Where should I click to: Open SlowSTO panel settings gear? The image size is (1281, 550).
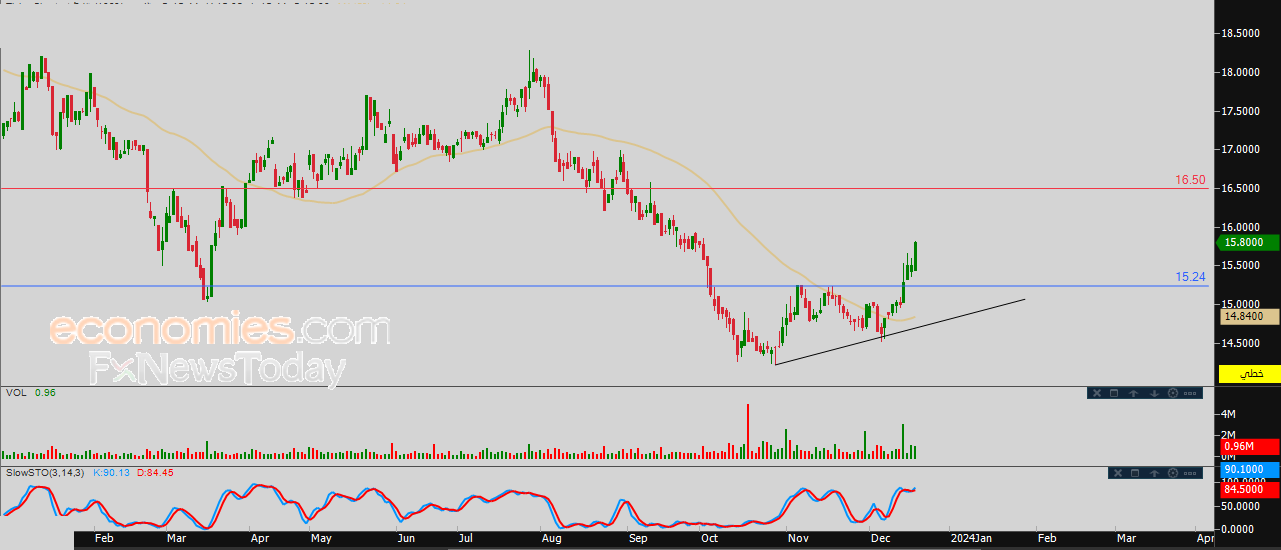pyautogui.click(x=1173, y=473)
